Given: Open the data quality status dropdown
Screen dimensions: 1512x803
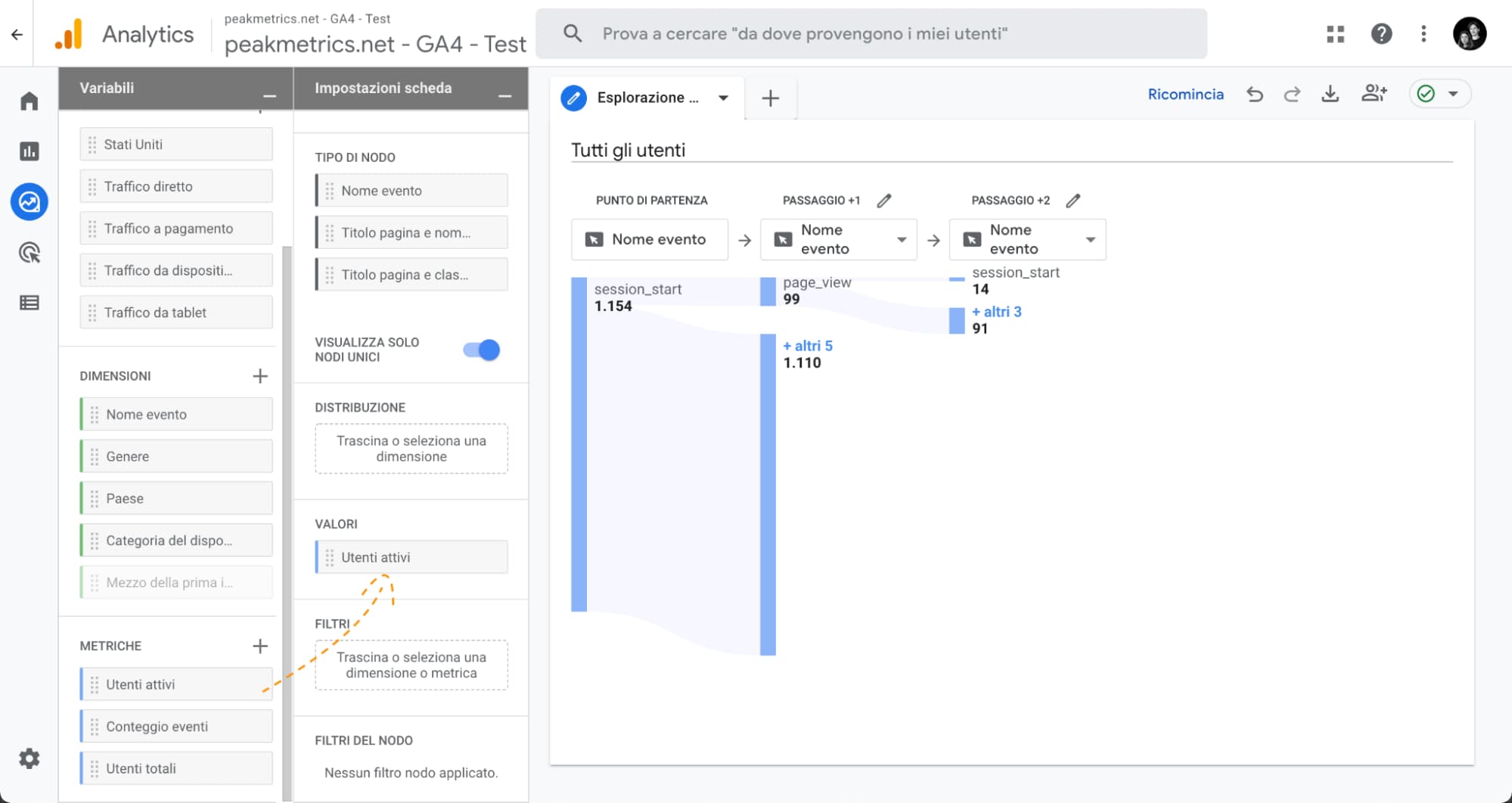Looking at the screenshot, I should tap(1439, 95).
